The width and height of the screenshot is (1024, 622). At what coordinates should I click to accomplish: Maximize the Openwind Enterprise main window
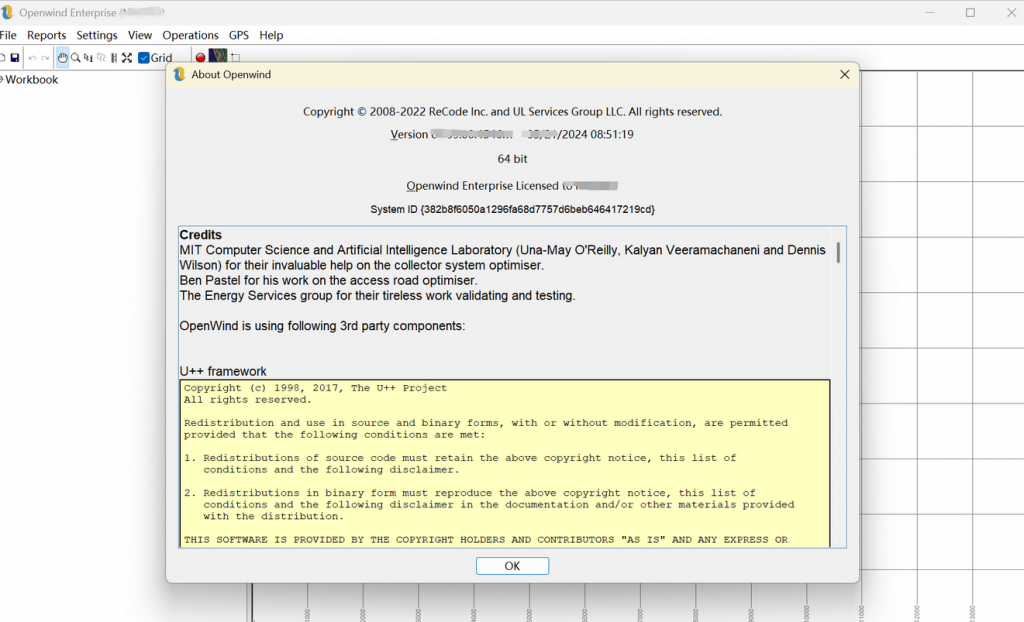click(970, 12)
